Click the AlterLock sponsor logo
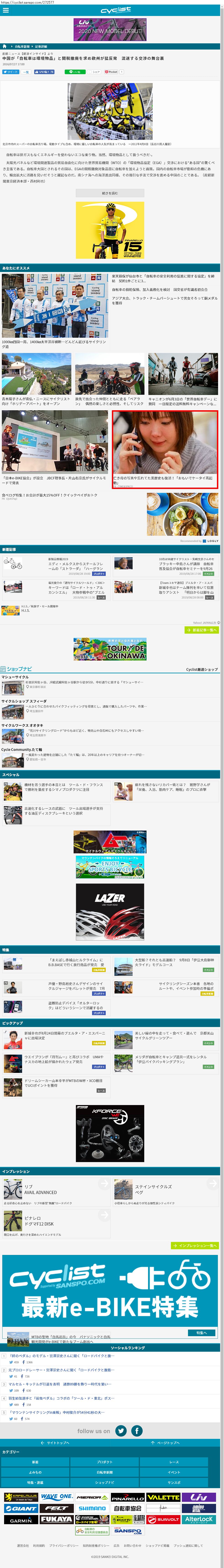 coord(199,1519)
